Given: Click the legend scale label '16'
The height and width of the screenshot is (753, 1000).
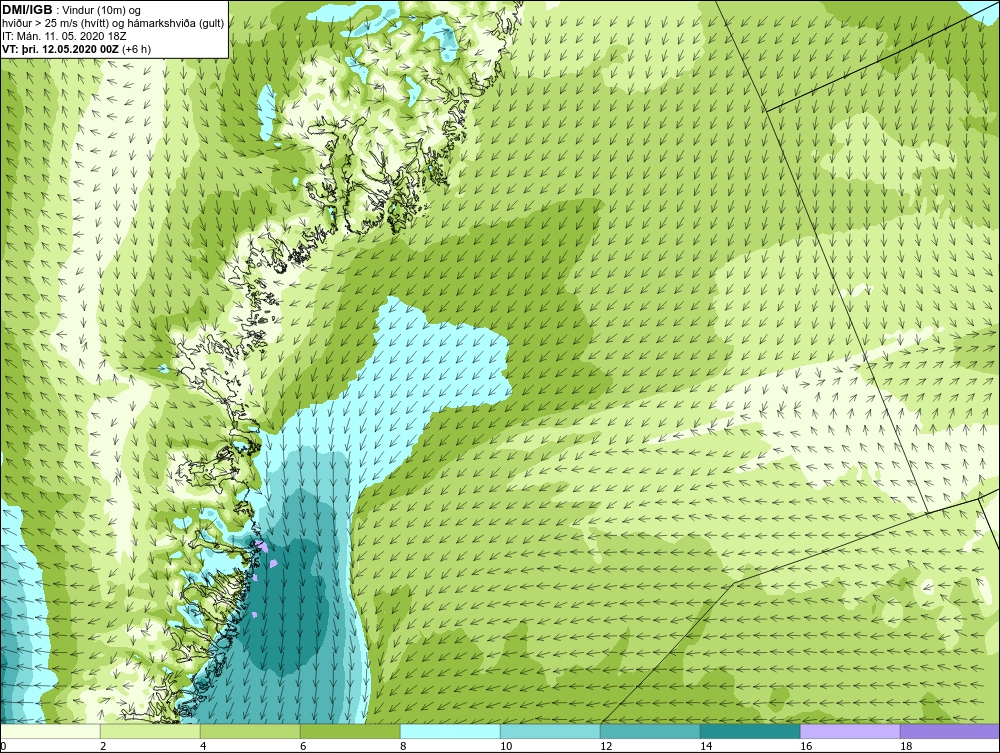Looking at the screenshot, I should pyautogui.click(x=806, y=746).
